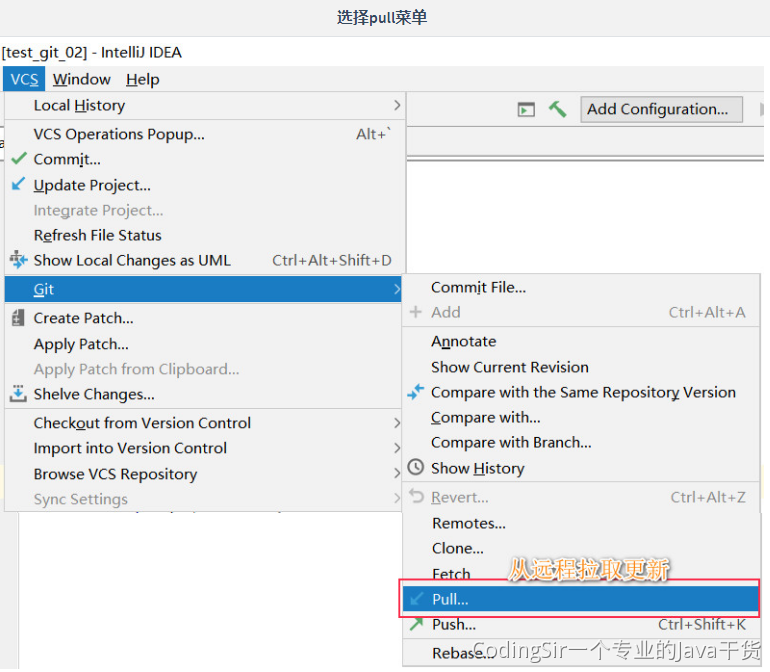
Task: Open the Add Configuration... button
Action: 661,109
